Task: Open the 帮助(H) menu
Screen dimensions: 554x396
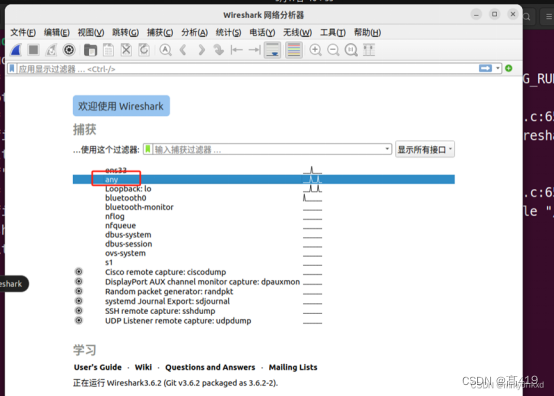Action: (x=367, y=32)
